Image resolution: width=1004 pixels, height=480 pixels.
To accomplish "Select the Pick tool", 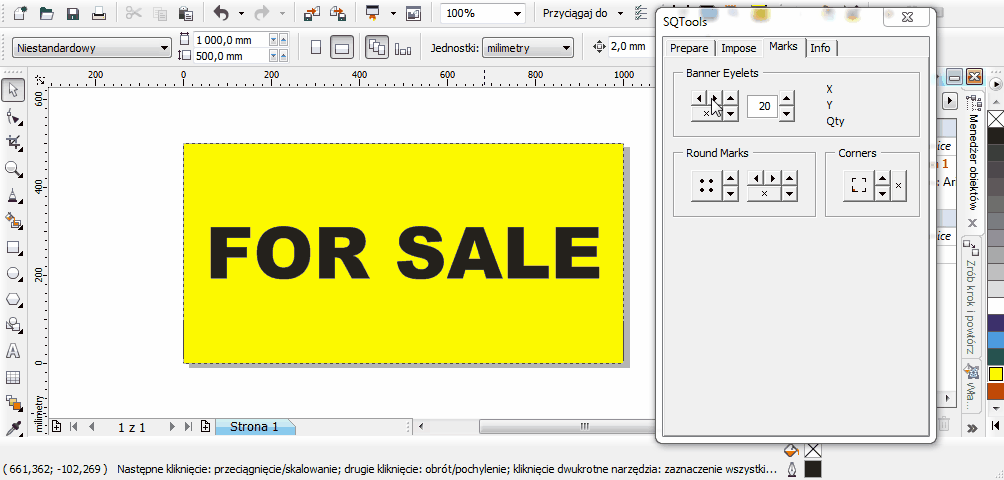I will coord(13,91).
